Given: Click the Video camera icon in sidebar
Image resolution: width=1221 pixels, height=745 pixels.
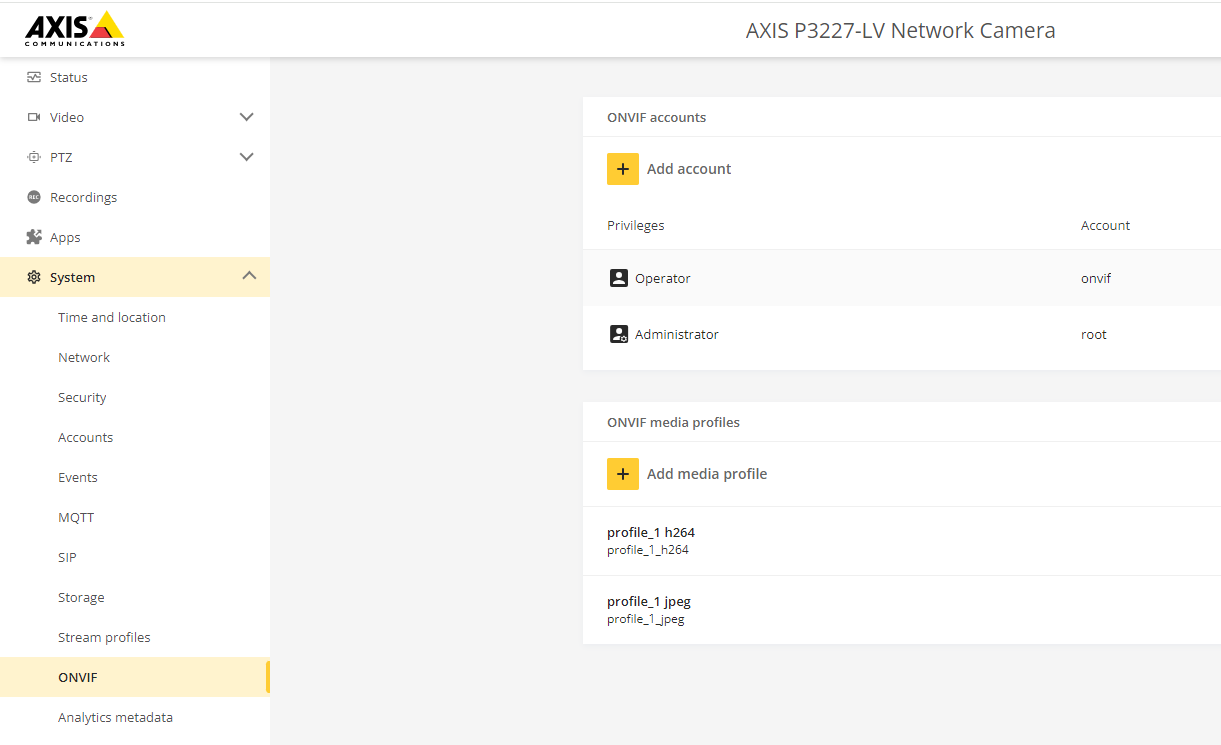Looking at the screenshot, I should (x=34, y=117).
